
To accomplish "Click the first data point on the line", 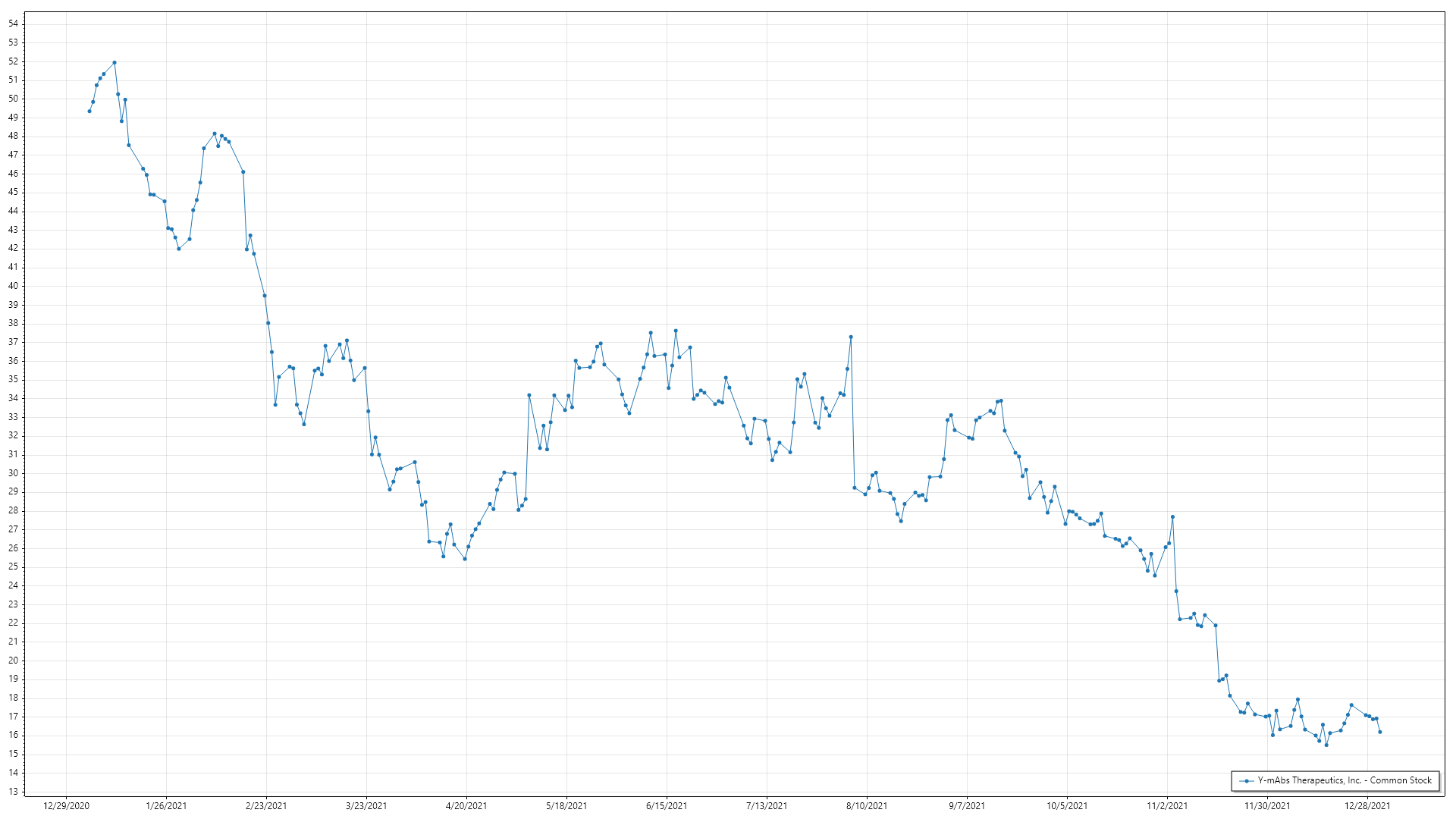I will [89, 111].
